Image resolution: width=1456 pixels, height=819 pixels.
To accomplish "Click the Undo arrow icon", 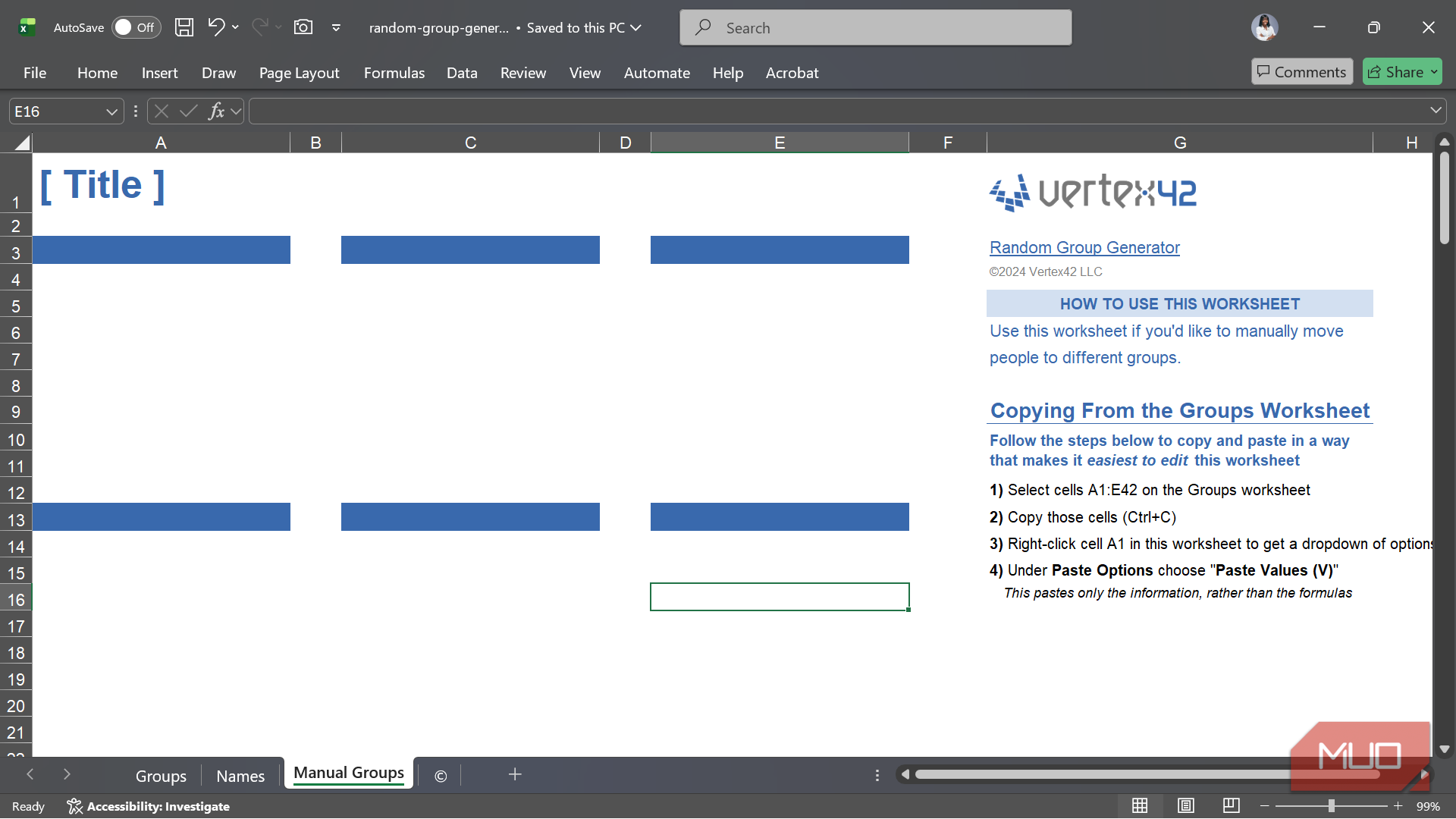I will point(216,27).
